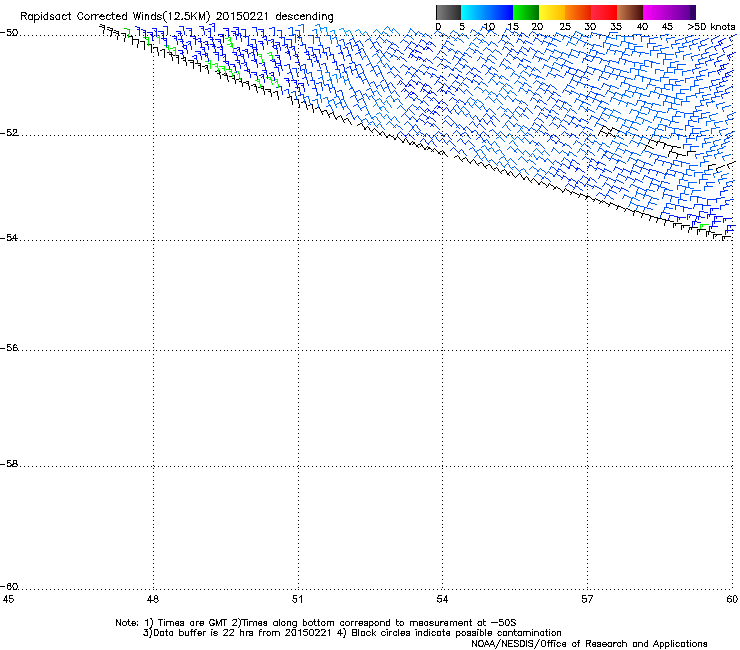Click the yellow 20–25 knot color segment
The image size is (740, 650).
coord(552,13)
